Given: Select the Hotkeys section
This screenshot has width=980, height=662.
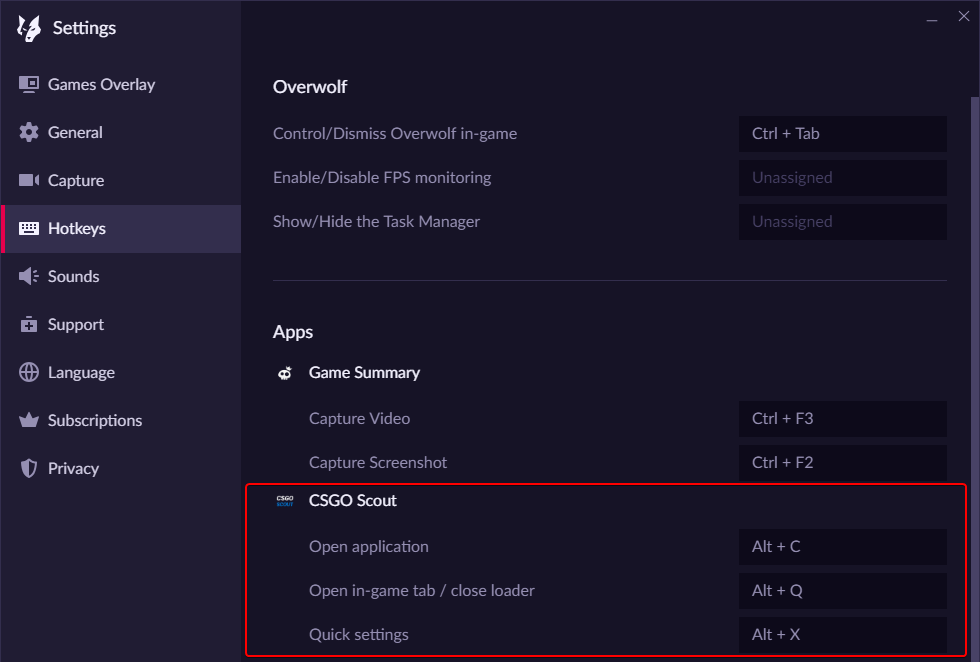Looking at the screenshot, I should coord(121,229).
